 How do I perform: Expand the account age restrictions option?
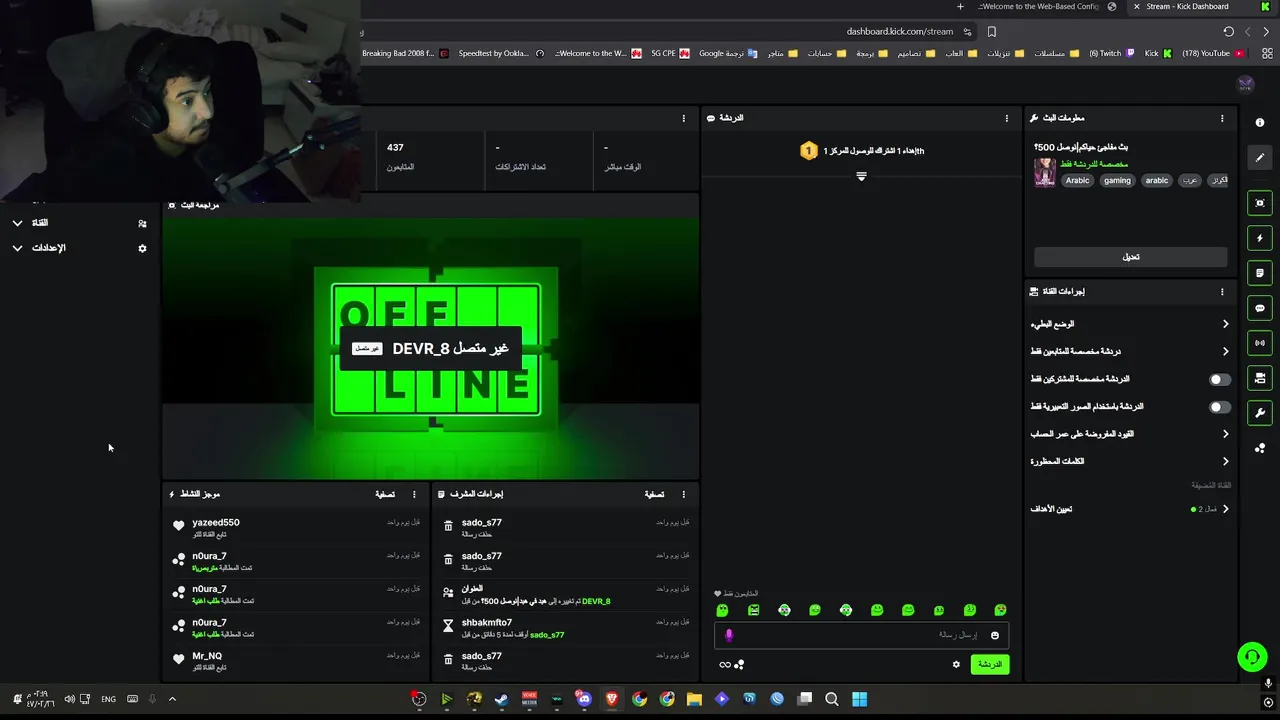(1130, 434)
